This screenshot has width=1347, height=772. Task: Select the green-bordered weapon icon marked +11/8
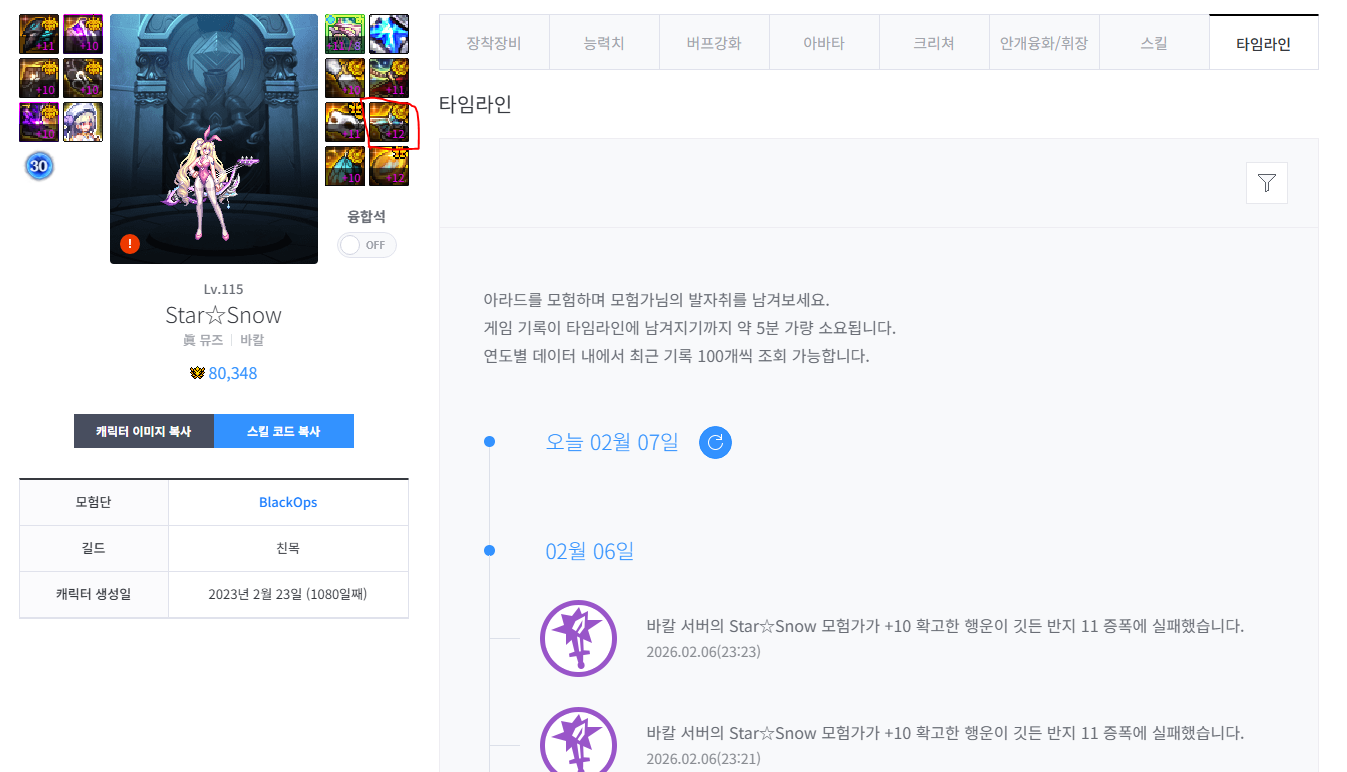pos(344,34)
